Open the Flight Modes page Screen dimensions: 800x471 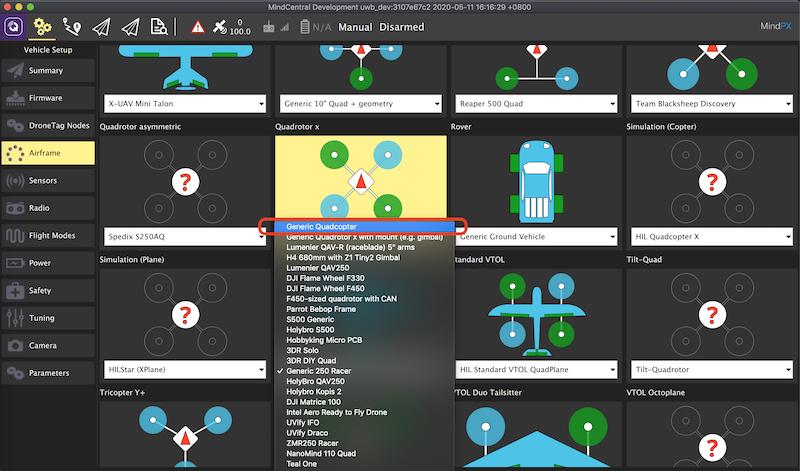pos(48,236)
